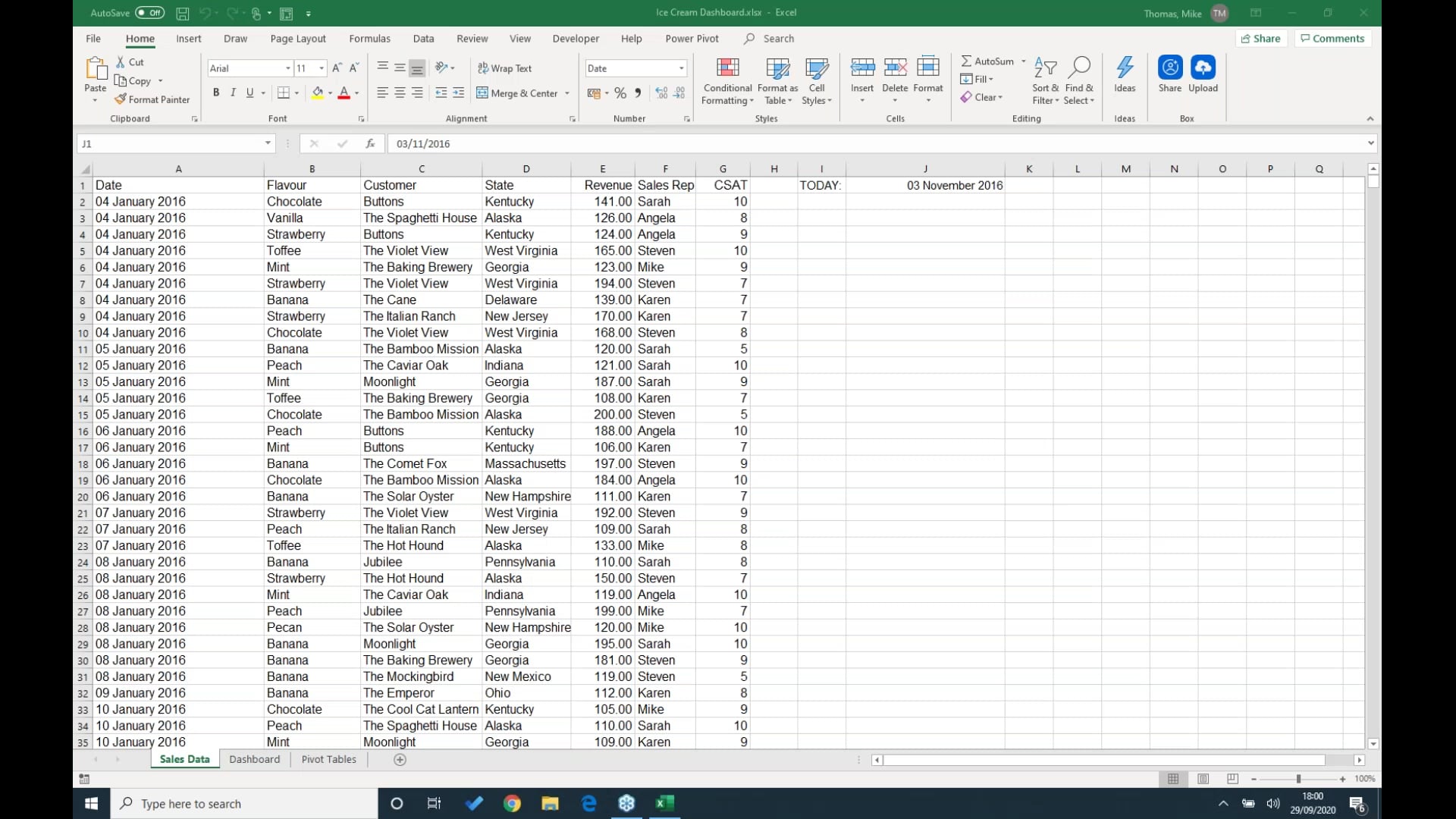Adjust the zoom slider

[x=1298, y=778]
